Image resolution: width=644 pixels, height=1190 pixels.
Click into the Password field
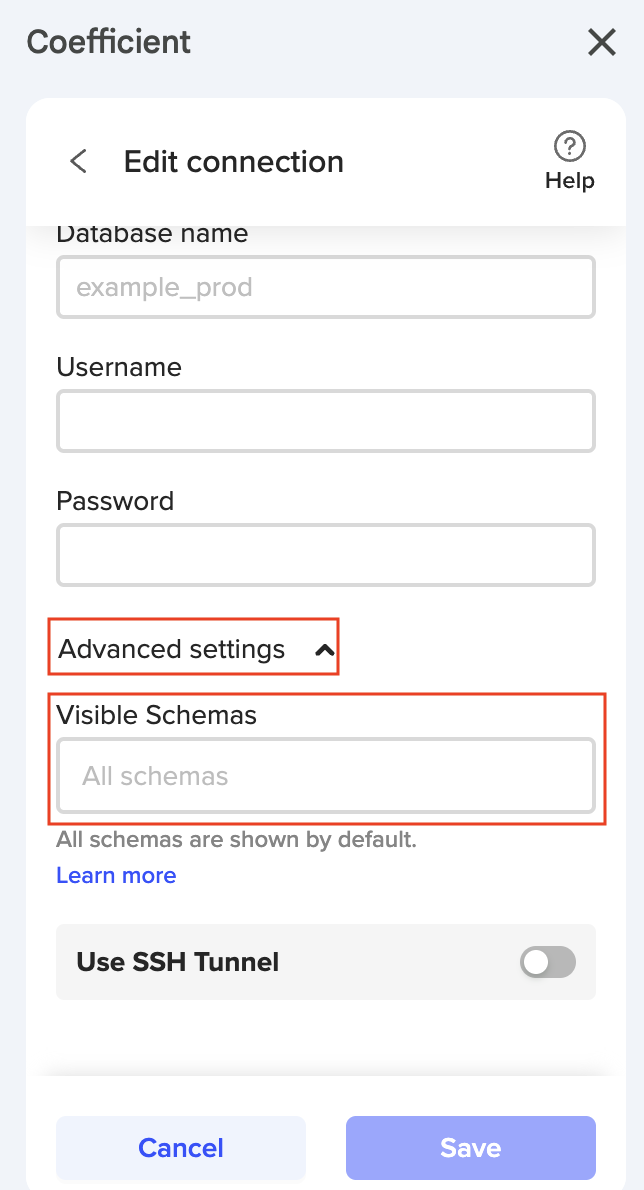click(326, 555)
